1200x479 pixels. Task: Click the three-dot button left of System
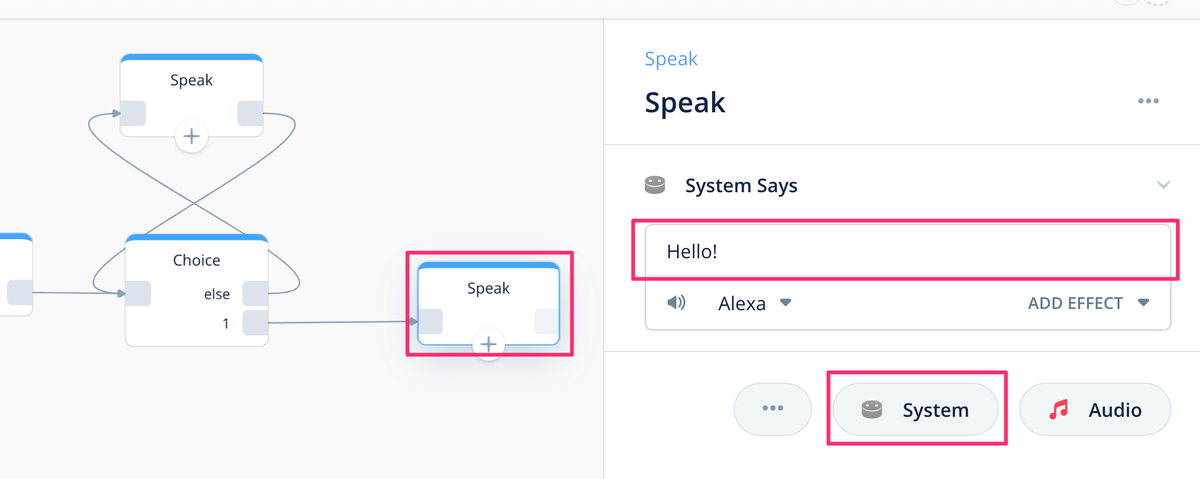[x=772, y=409]
